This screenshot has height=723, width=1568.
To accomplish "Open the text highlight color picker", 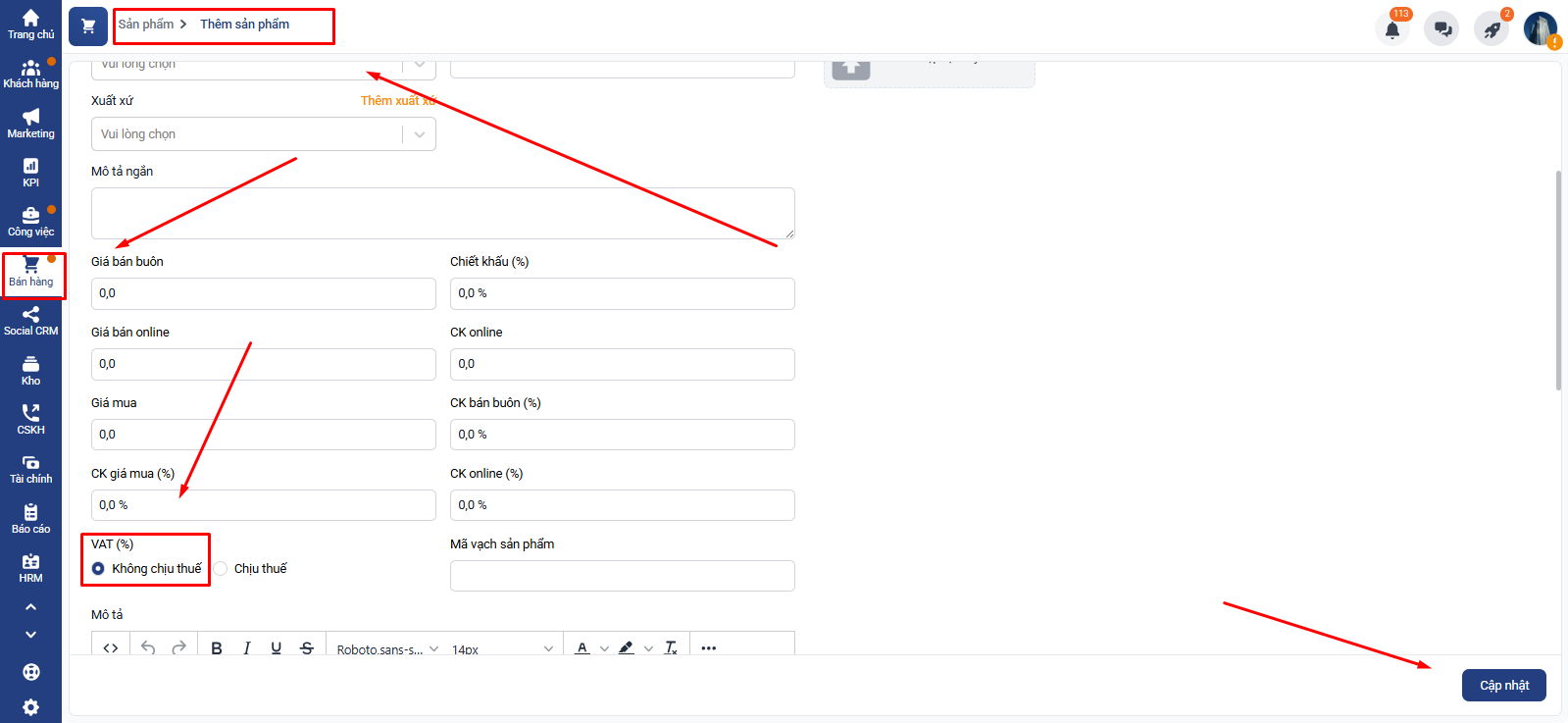I will pyautogui.click(x=627, y=647).
